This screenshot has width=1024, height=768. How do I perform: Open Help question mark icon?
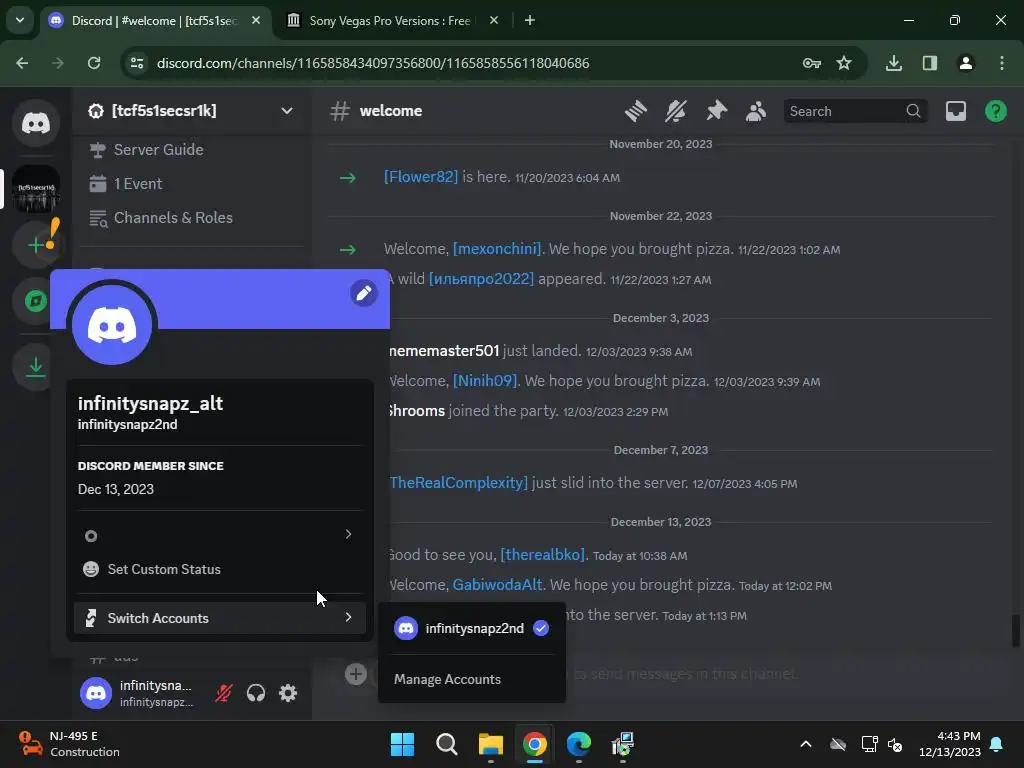pyautogui.click(x=995, y=111)
